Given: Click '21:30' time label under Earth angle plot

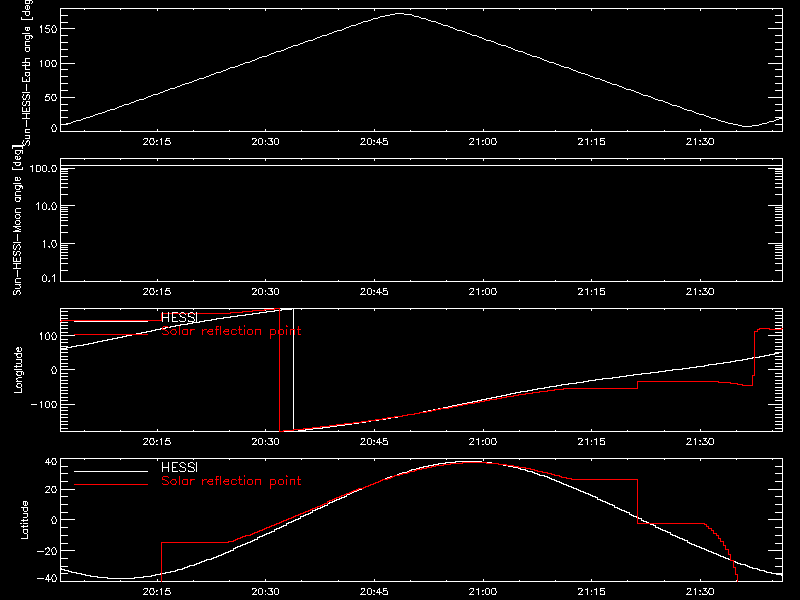Looking at the screenshot, I should 700,142.
